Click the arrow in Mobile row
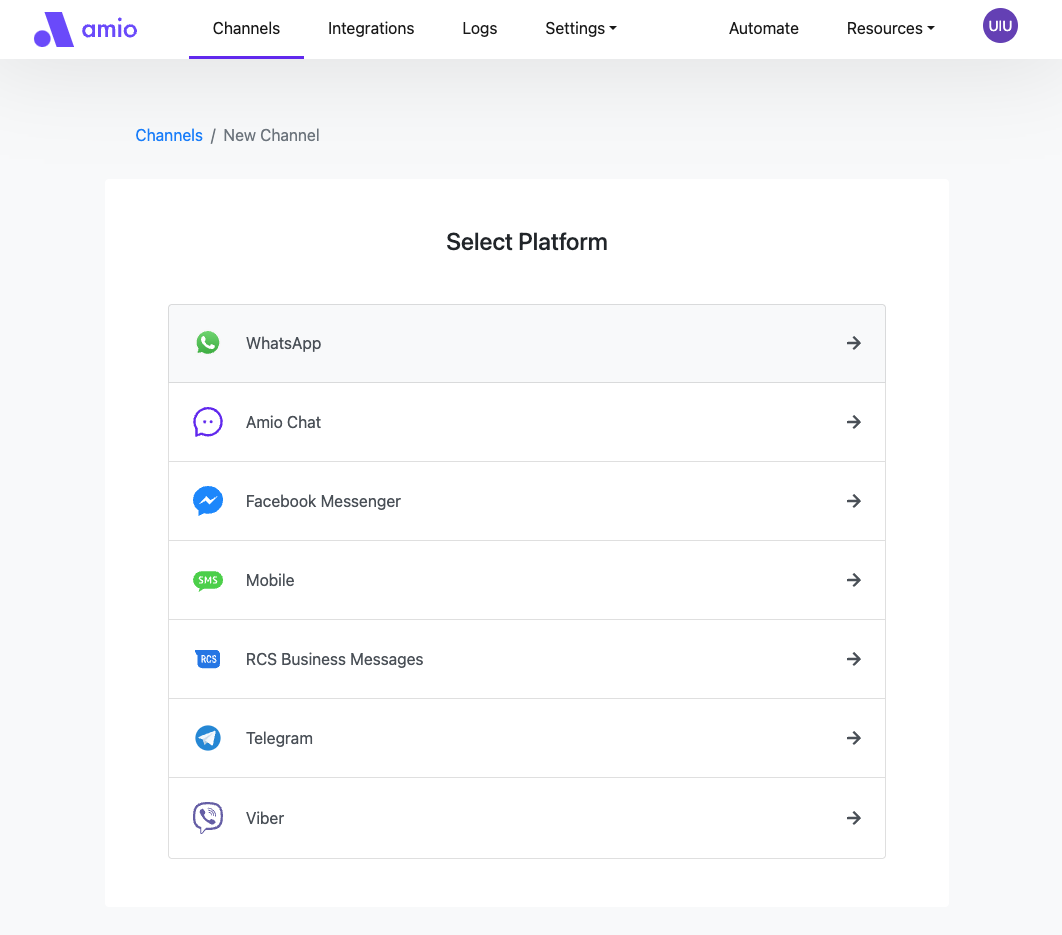The height and width of the screenshot is (935, 1062). [853, 580]
